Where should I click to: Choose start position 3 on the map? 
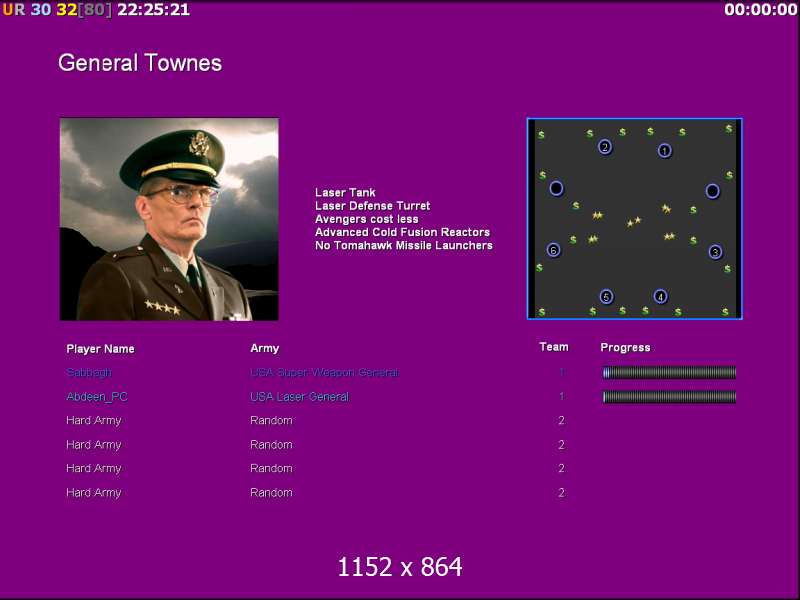tap(715, 252)
